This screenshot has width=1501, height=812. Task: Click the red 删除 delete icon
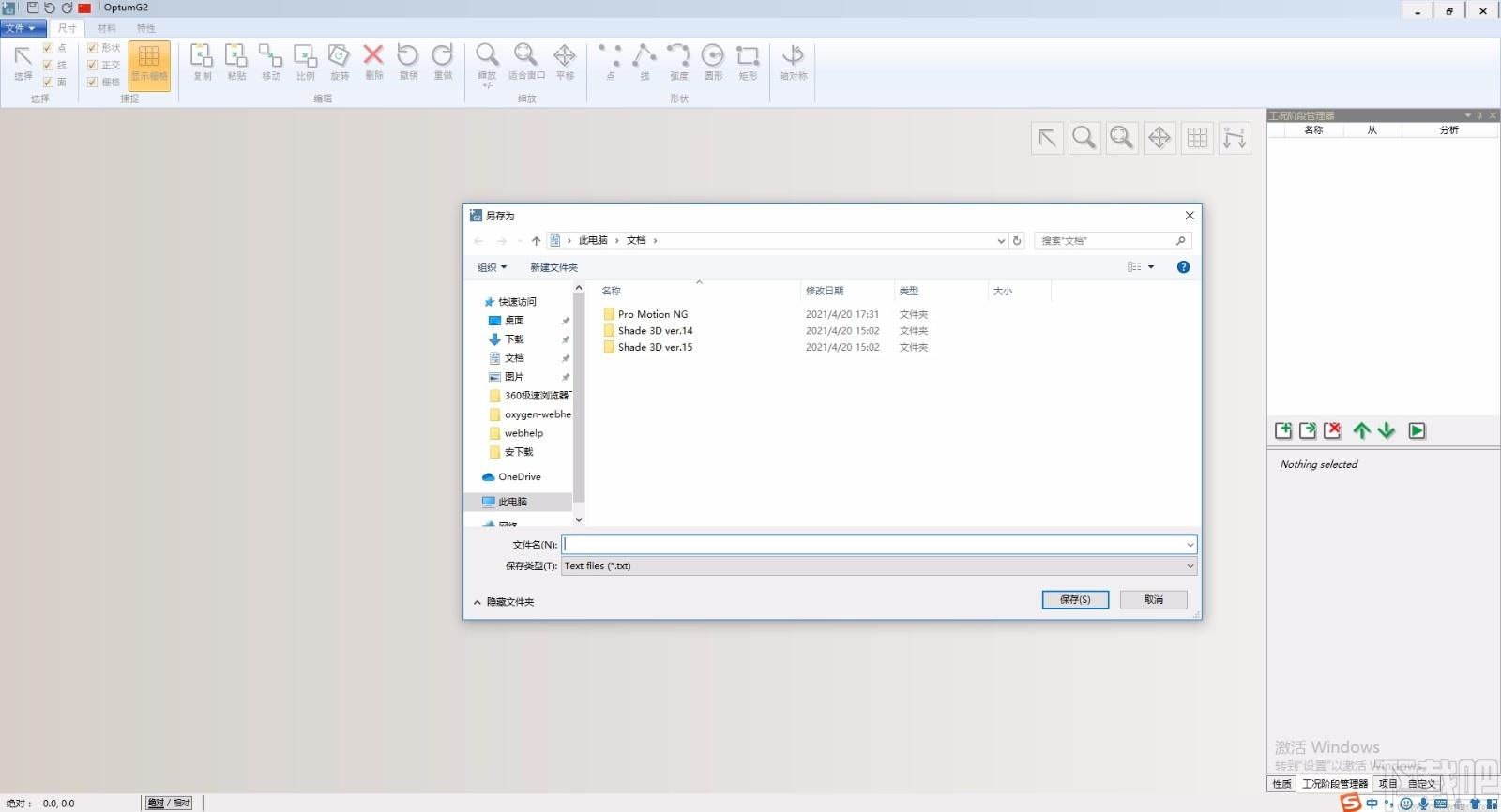[373, 62]
